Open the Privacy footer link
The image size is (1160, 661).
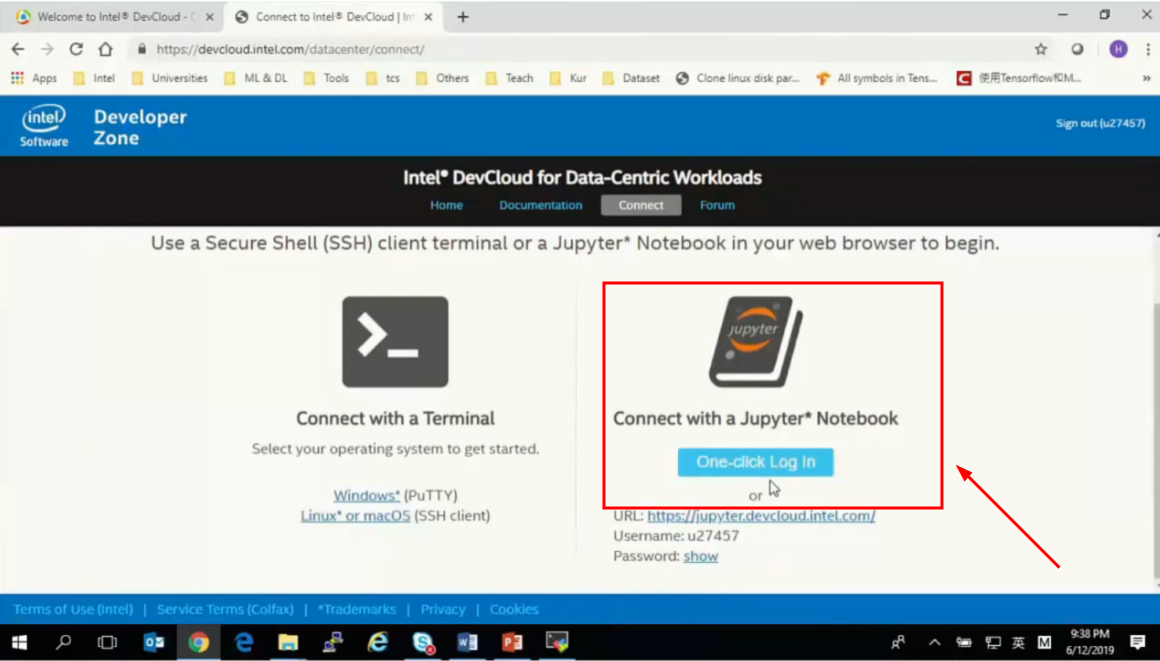(443, 609)
